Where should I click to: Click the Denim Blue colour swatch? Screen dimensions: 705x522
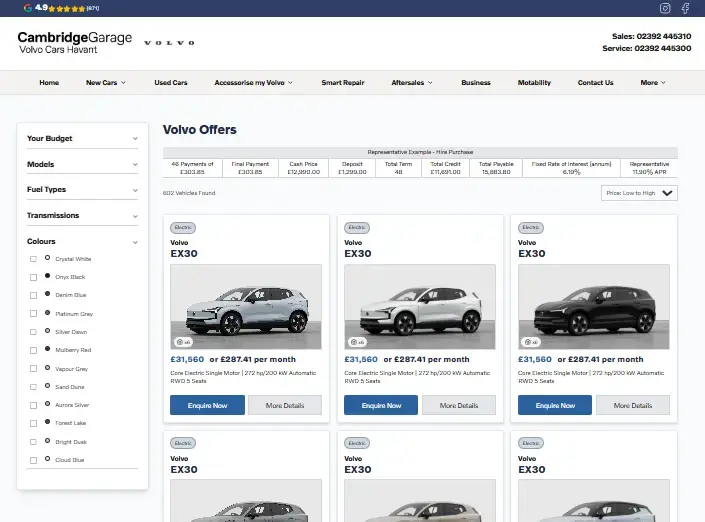pos(47,295)
